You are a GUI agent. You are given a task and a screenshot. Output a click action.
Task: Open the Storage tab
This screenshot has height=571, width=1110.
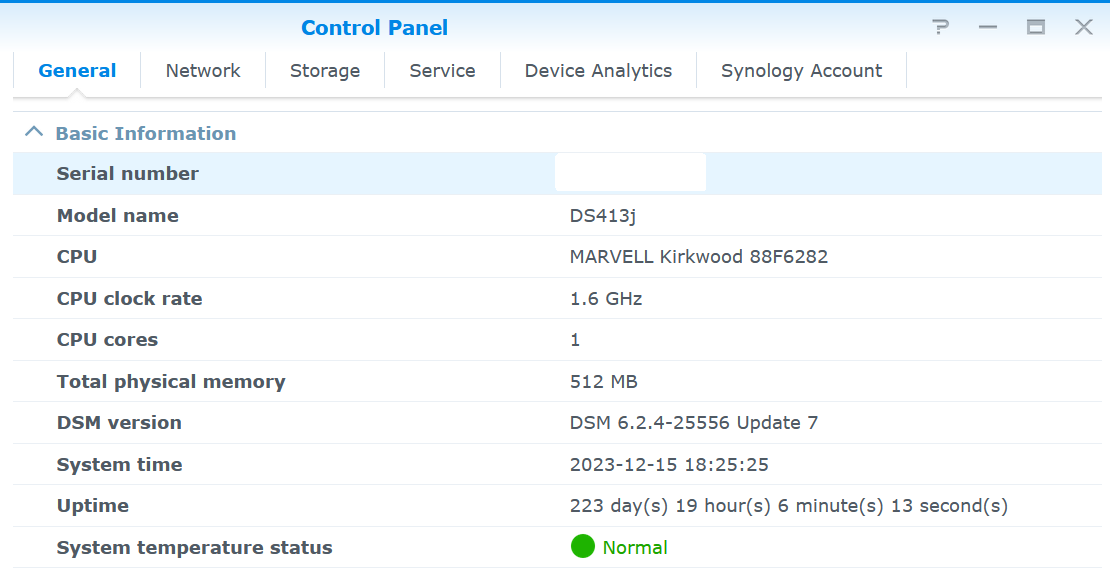point(325,71)
